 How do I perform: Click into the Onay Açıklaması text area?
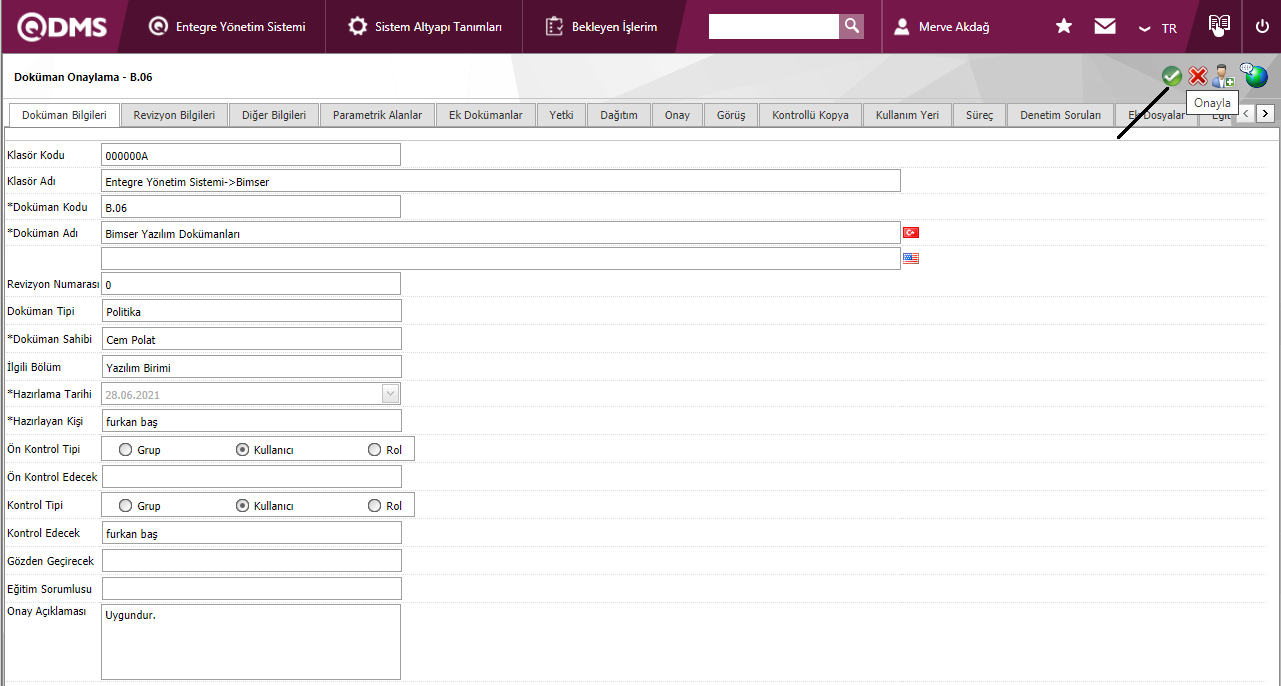pos(251,641)
